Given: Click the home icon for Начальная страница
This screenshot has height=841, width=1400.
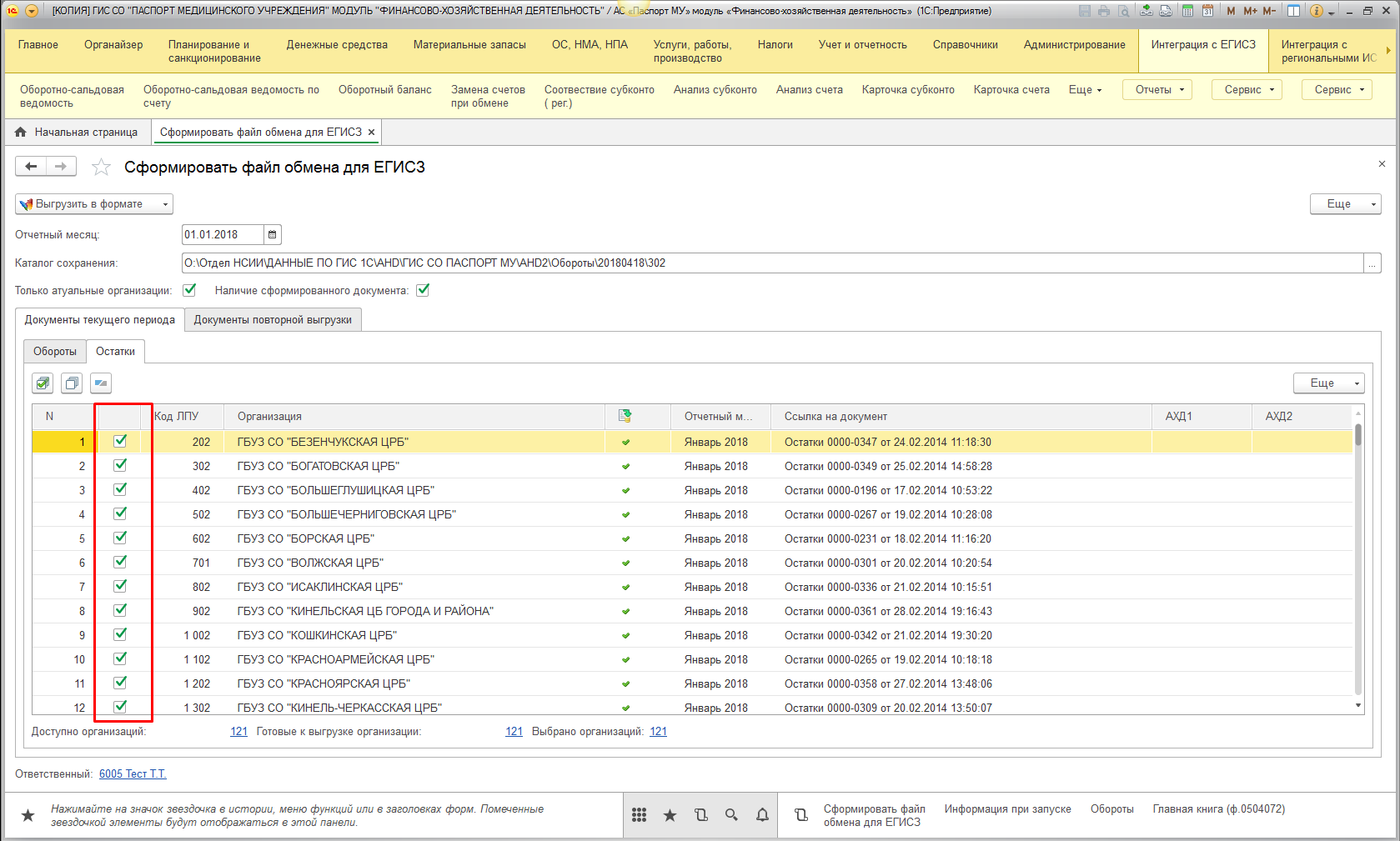Looking at the screenshot, I should (x=21, y=133).
